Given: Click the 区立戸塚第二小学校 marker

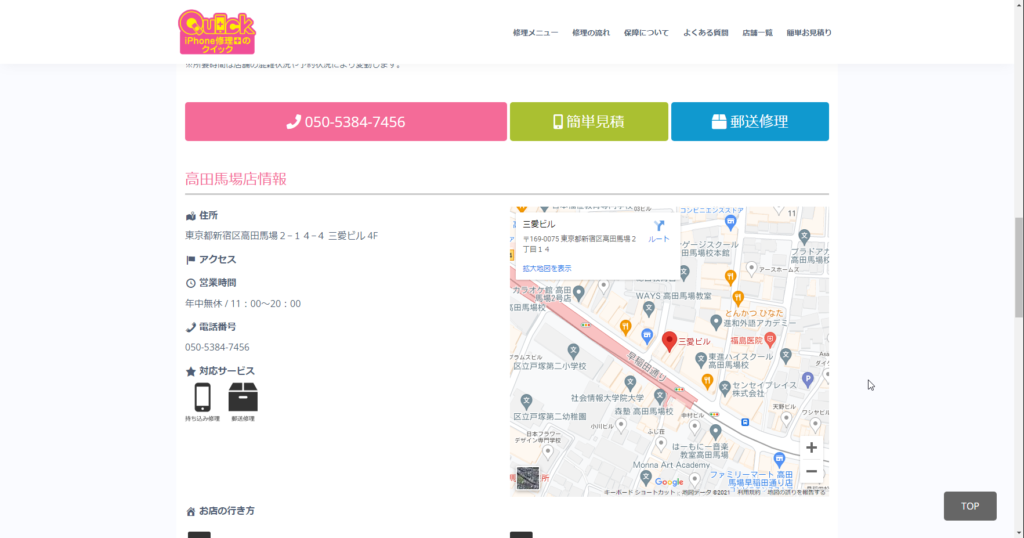Looking at the screenshot, I should tap(573, 351).
